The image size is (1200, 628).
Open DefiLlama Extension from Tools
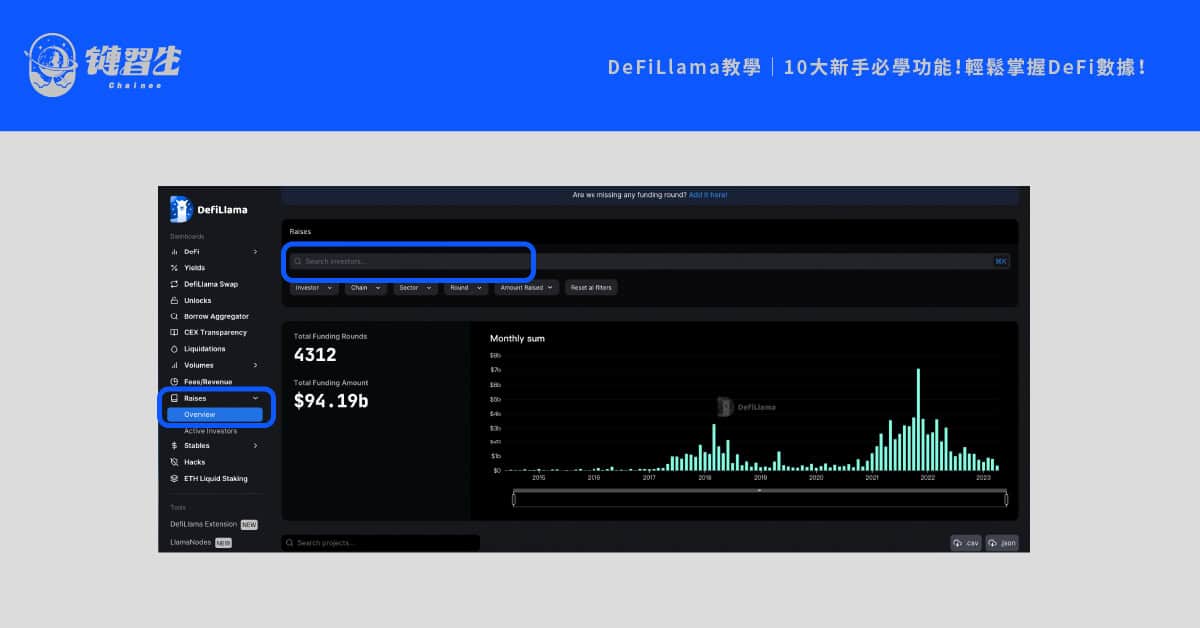204,524
